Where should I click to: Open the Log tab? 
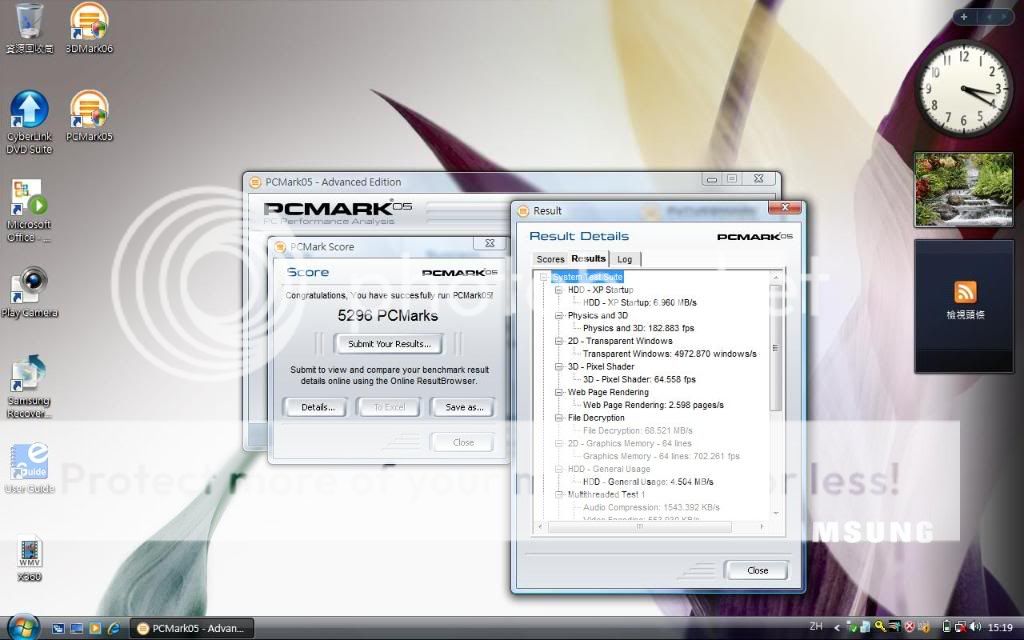click(x=624, y=259)
